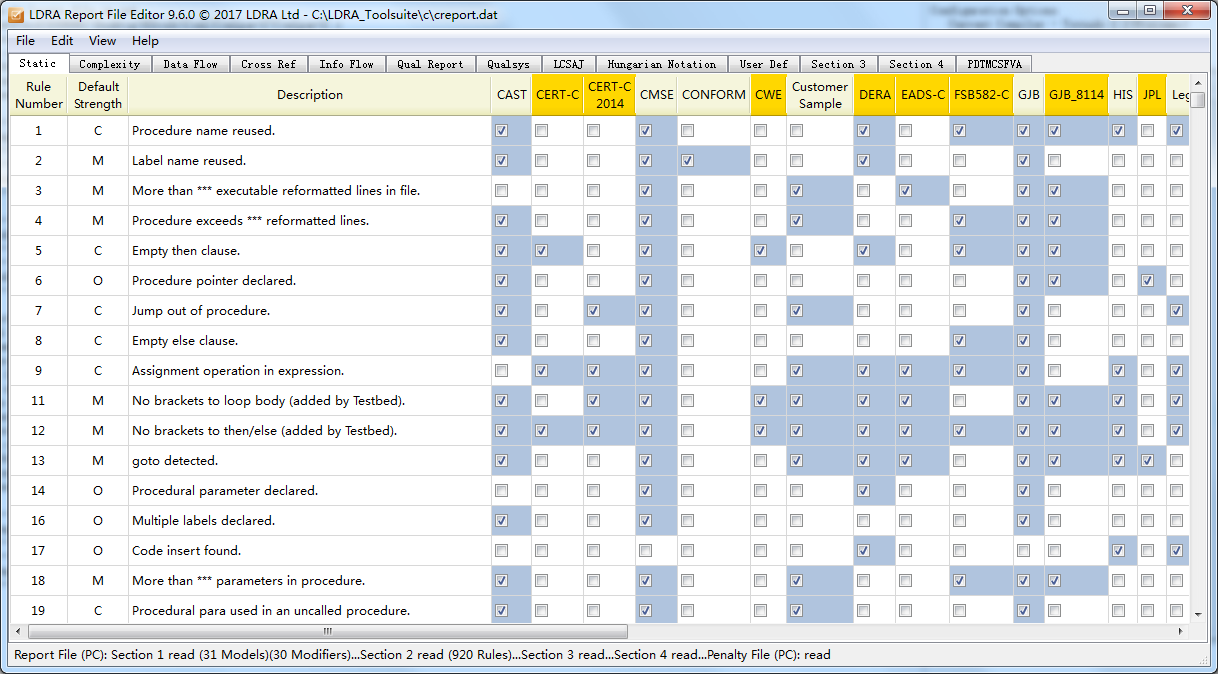Screen dimensions: 1218x674
Task: Toggle GJB_8114 checkbox for rule 12
Action: (1053, 431)
